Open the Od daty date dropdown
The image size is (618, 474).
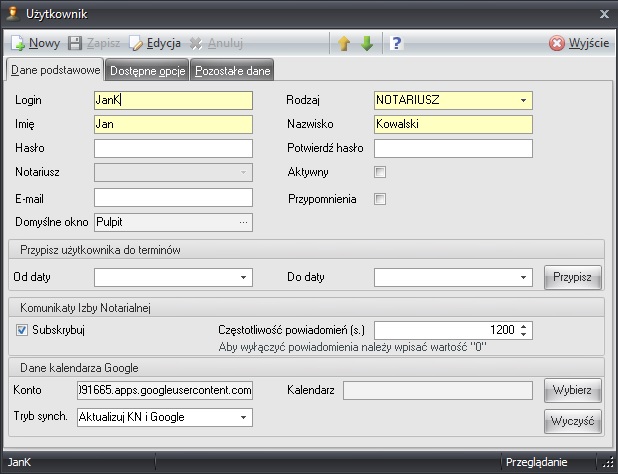click(243, 277)
